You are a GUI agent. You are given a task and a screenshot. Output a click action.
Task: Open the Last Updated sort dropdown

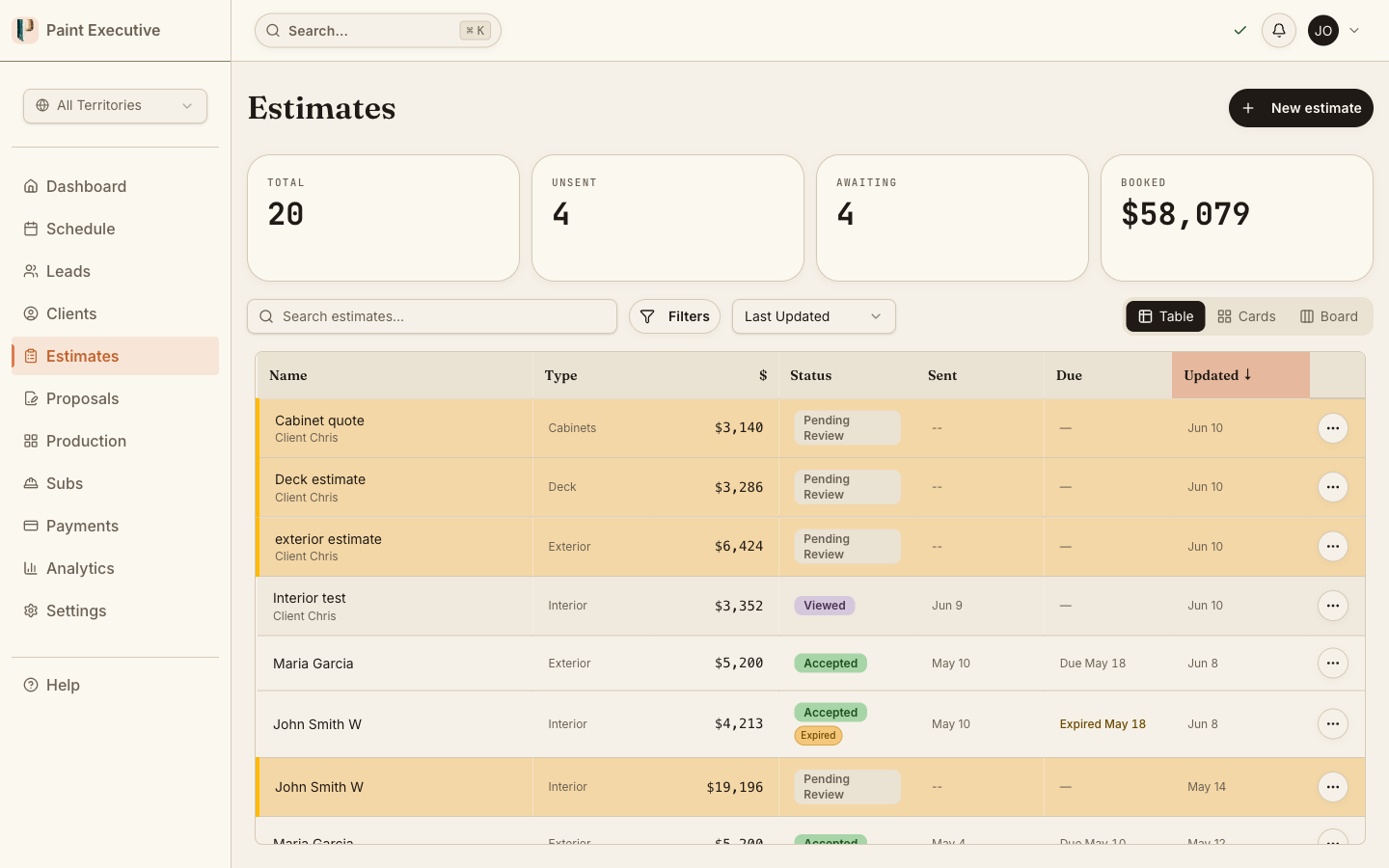click(x=814, y=316)
